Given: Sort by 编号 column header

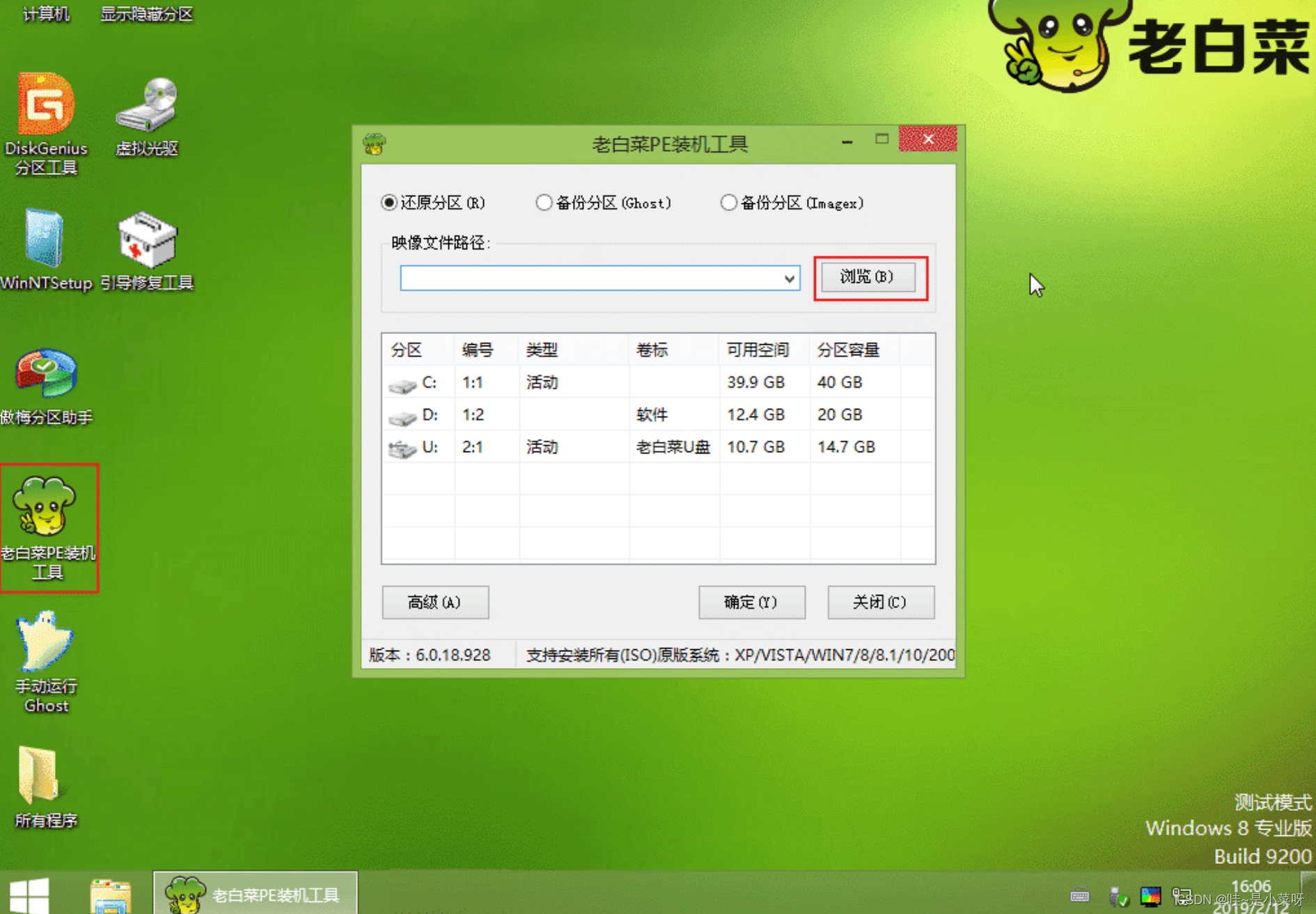Looking at the screenshot, I should [487, 350].
